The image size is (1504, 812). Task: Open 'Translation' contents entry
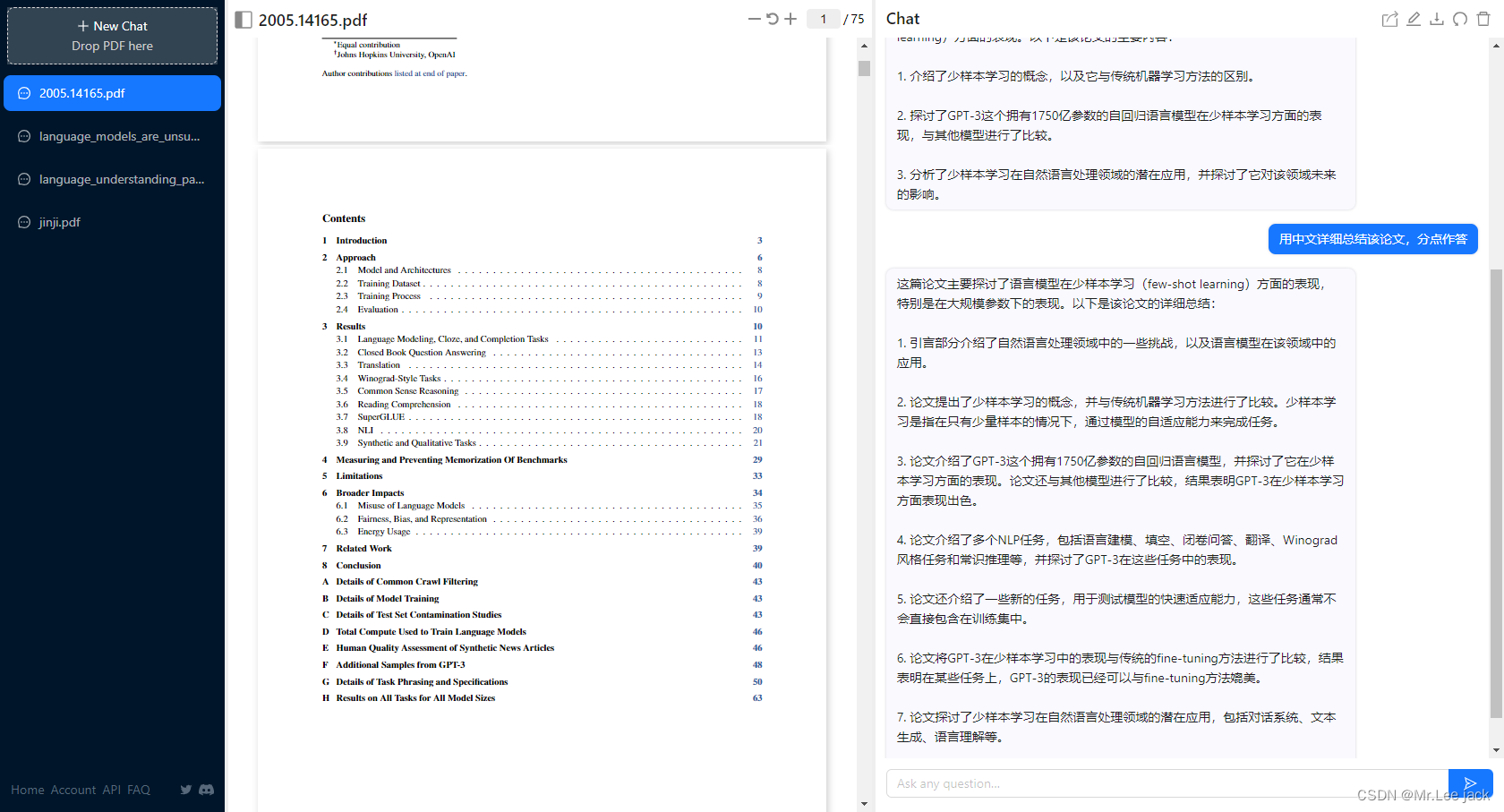pos(379,365)
